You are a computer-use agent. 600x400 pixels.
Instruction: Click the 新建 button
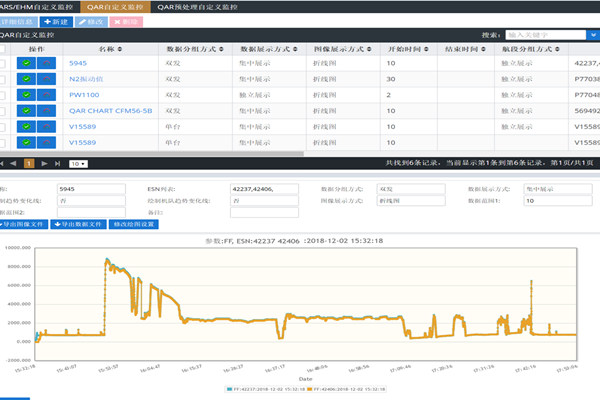[x=56, y=22]
